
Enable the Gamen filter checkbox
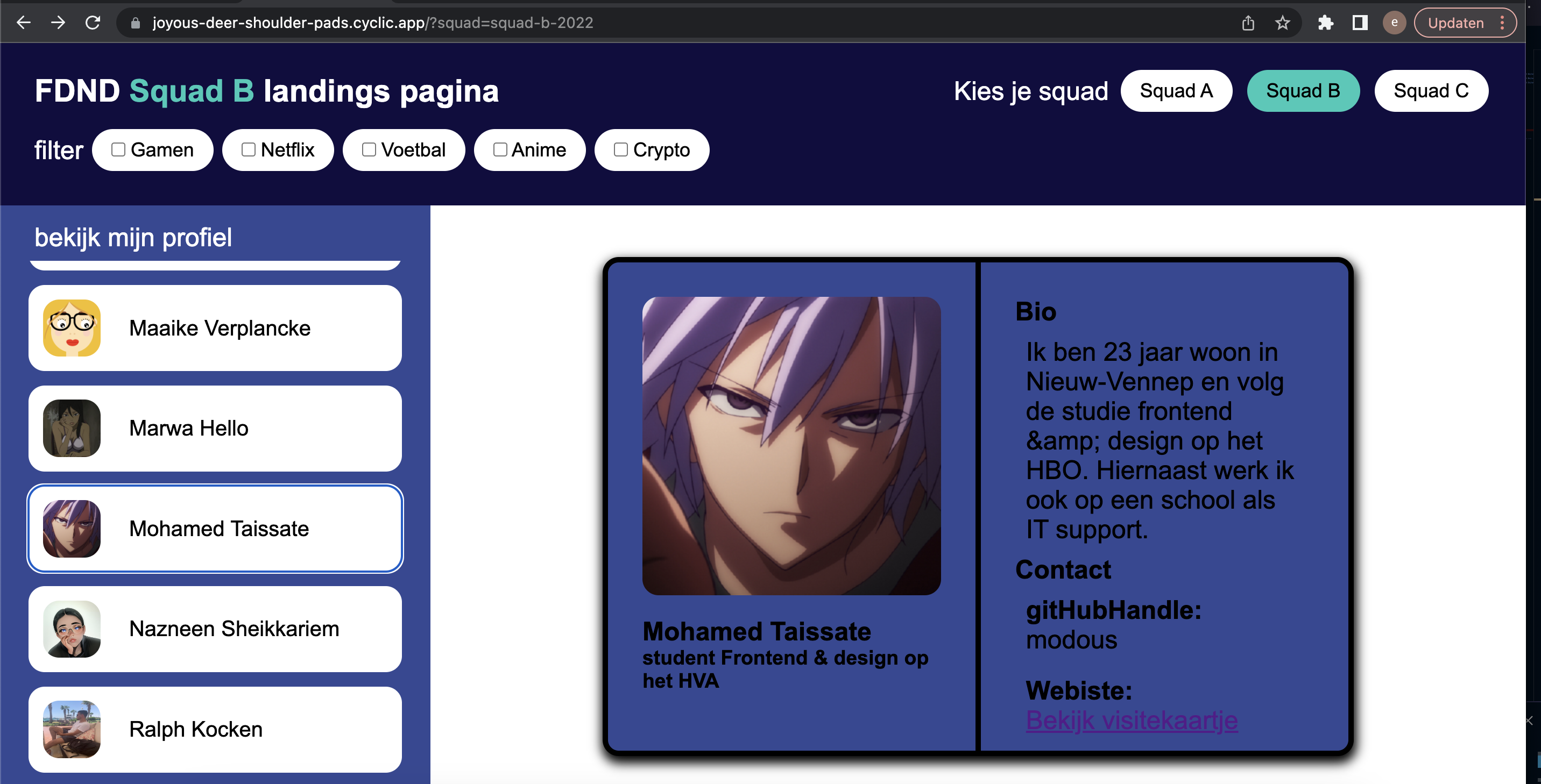118,149
